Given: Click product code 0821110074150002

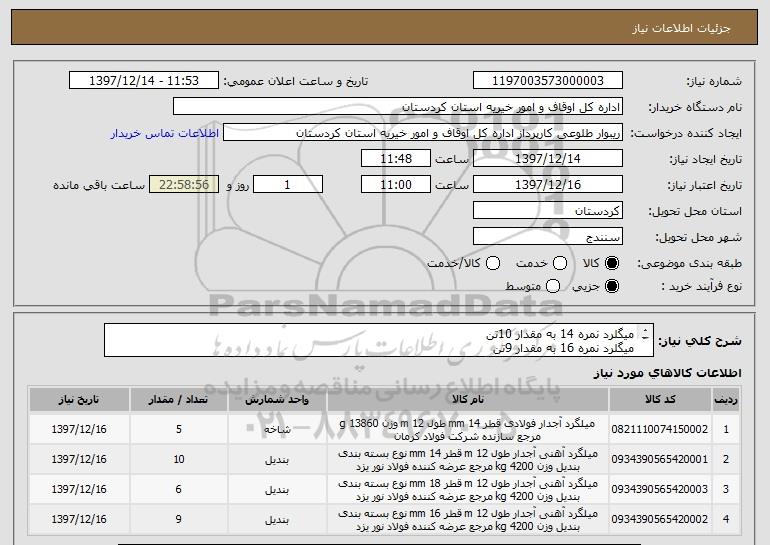Looking at the screenshot, I should pyautogui.click(x=660, y=430).
